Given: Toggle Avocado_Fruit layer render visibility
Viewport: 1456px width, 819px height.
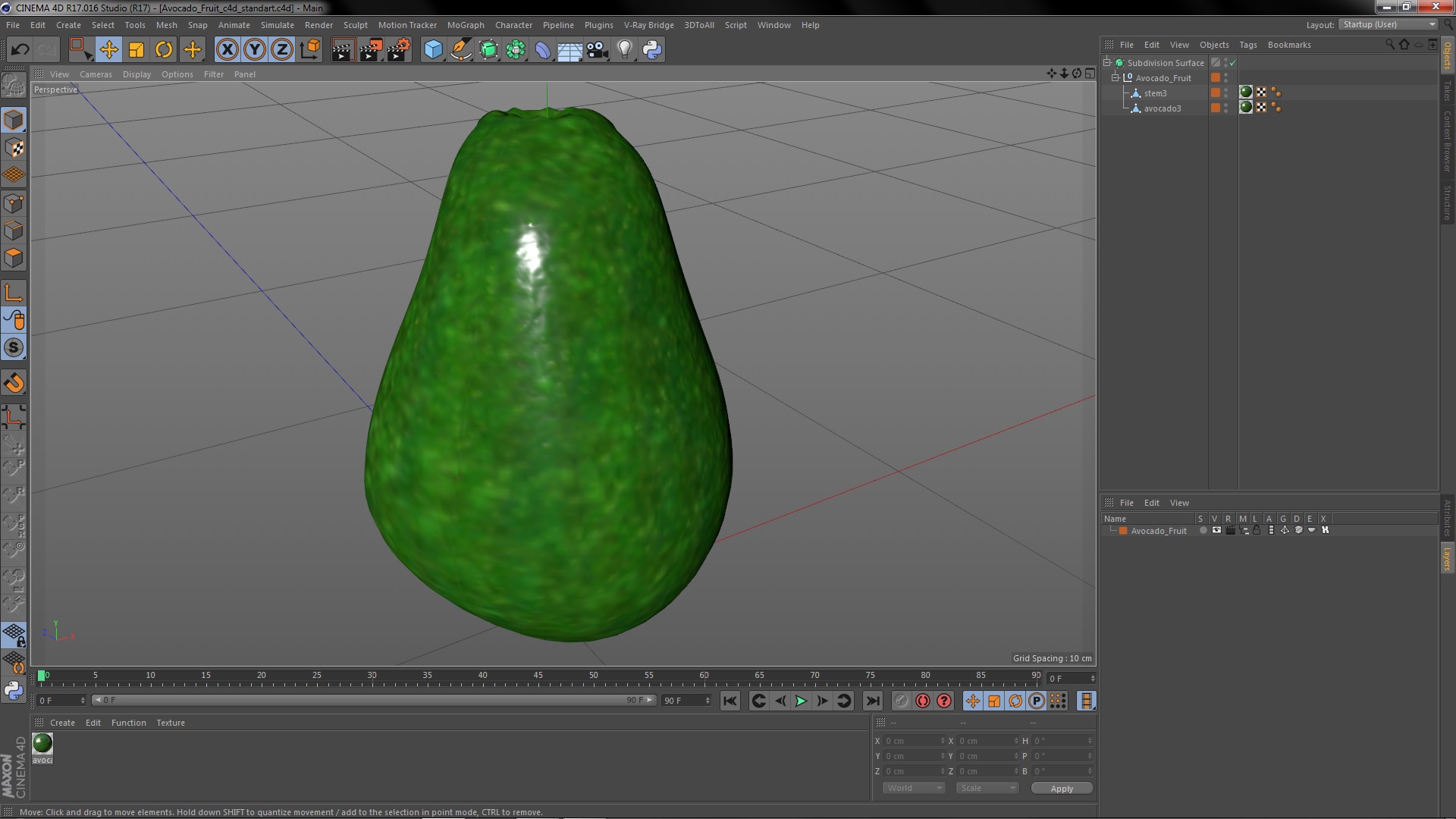Looking at the screenshot, I should tap(1230, 531).
